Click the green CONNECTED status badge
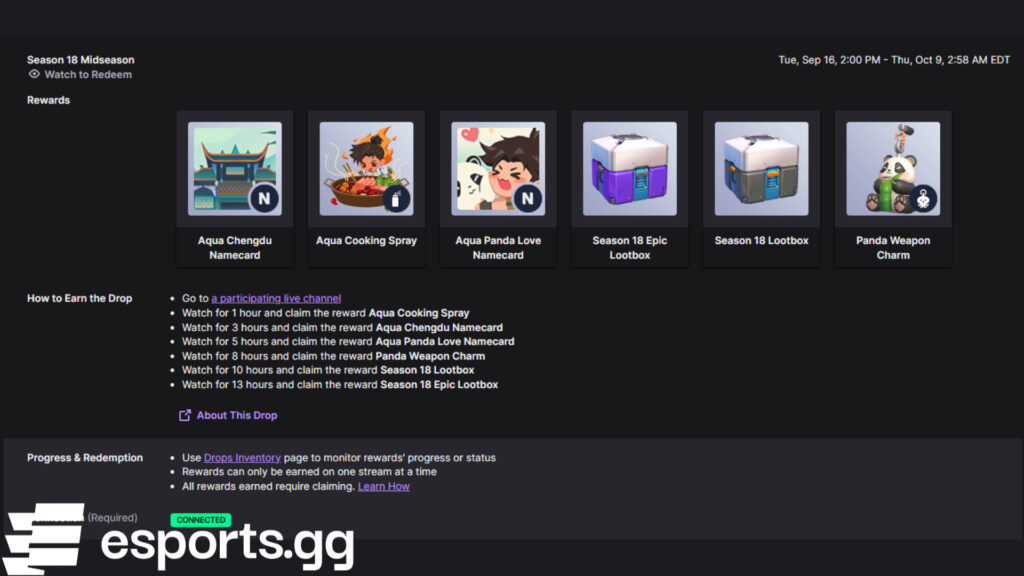Viewport: 1024px width, 576px height. click(200, 520)
